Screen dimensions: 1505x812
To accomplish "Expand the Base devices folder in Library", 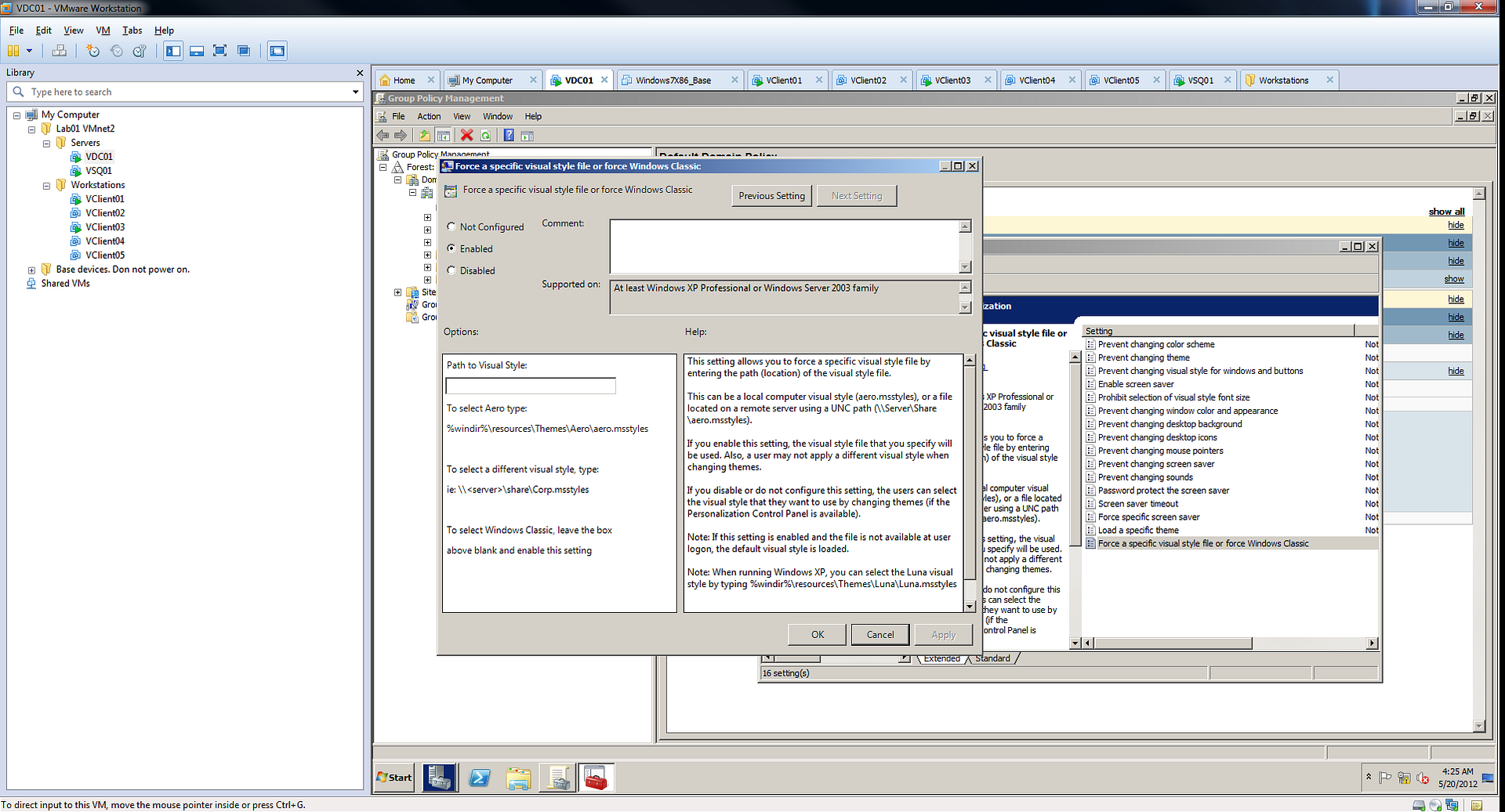I will tap(31, 270).
